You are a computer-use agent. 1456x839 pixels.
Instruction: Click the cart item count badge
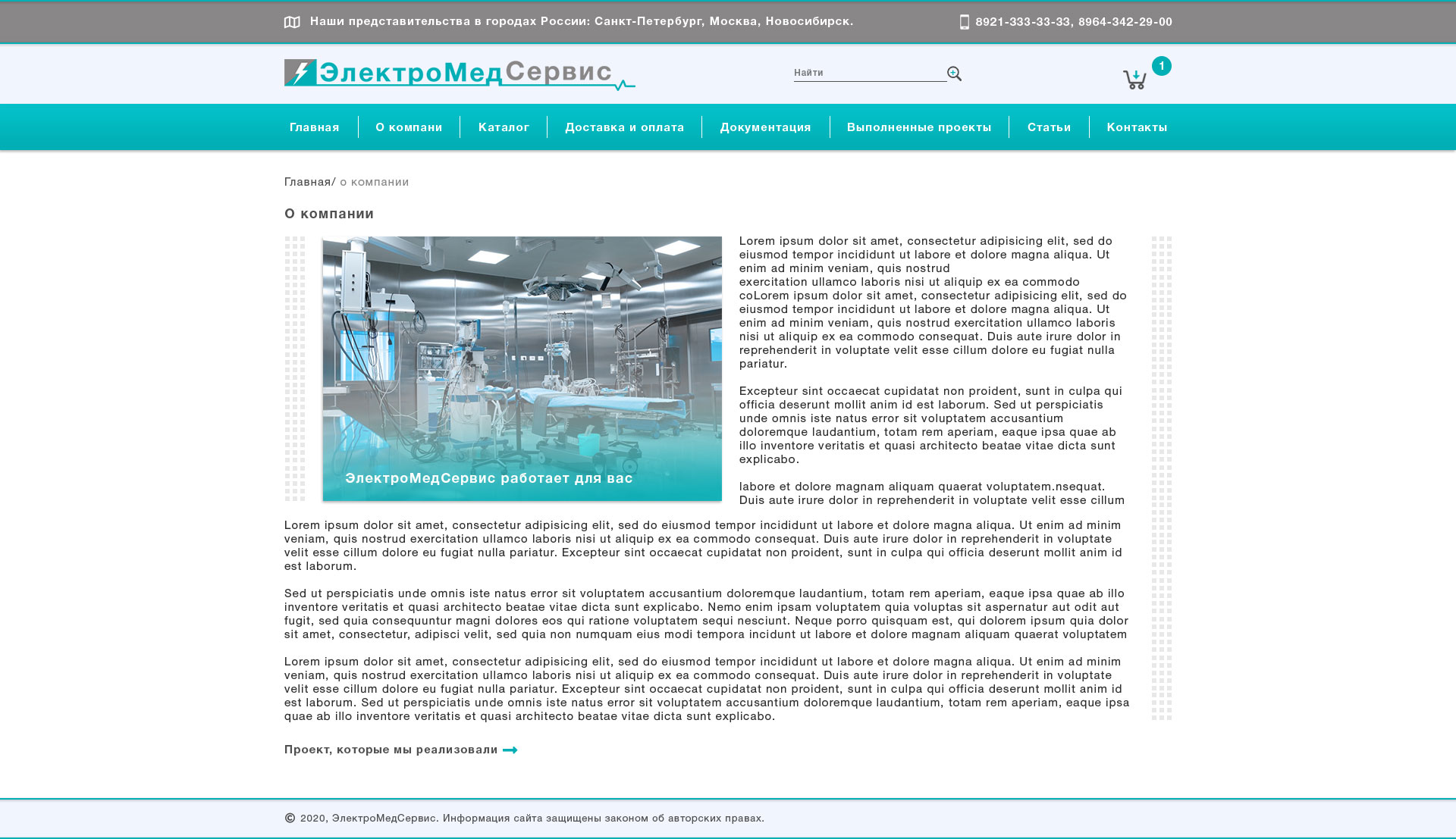pos(1161,66)
